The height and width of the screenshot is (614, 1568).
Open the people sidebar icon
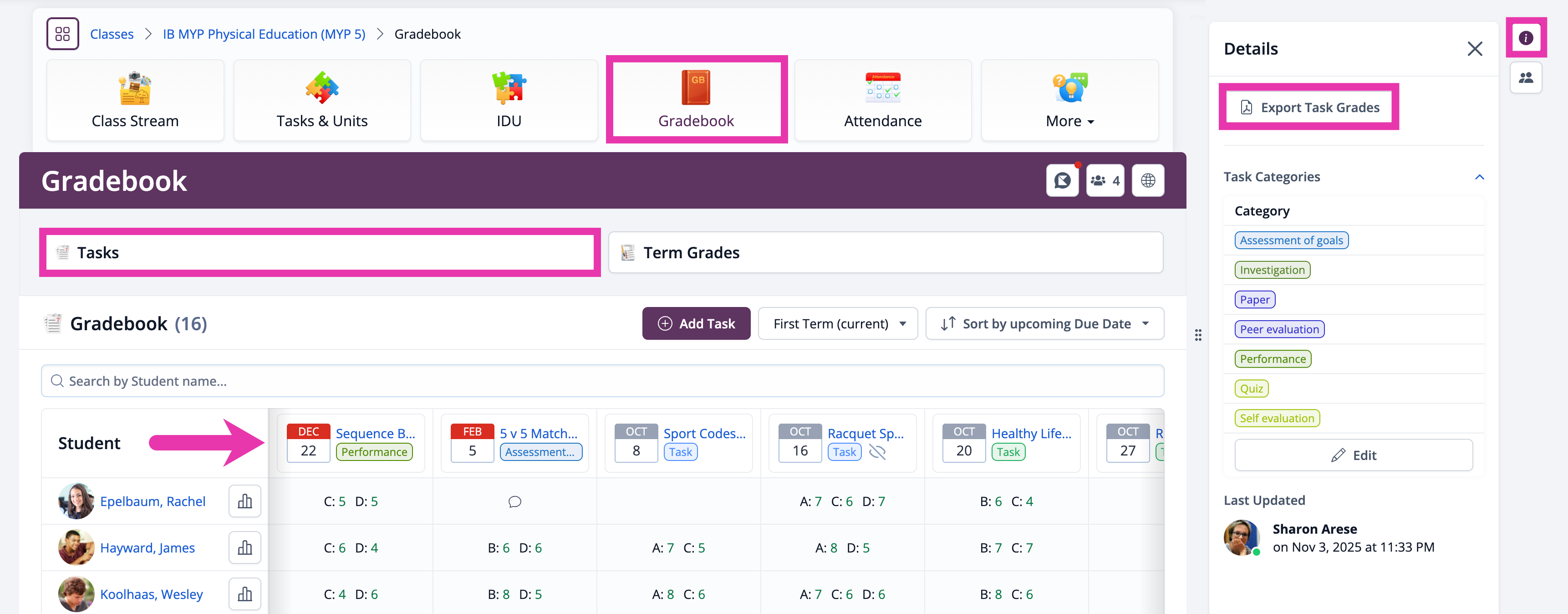1525,78
